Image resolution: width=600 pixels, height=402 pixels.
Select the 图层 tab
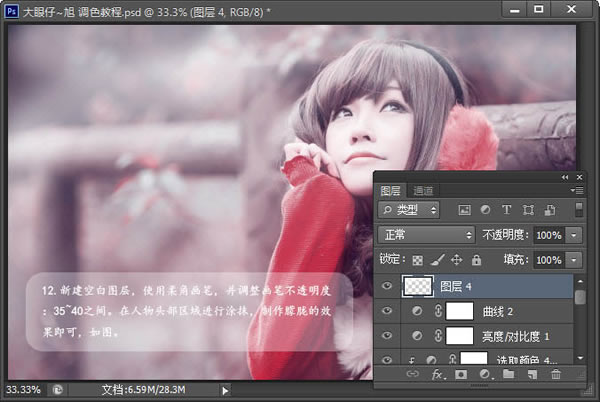[x=390, y=190]
